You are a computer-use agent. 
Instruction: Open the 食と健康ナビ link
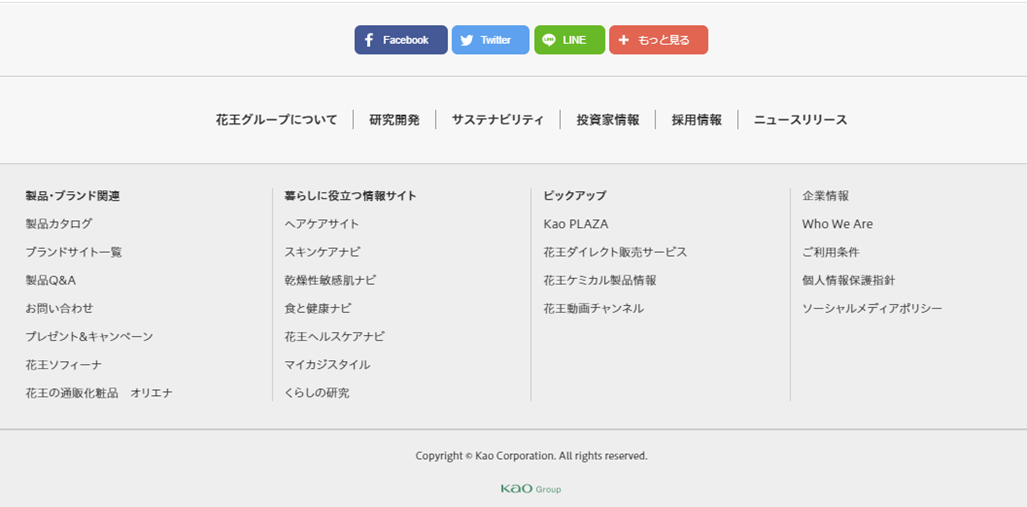click(x=318, y=309)
